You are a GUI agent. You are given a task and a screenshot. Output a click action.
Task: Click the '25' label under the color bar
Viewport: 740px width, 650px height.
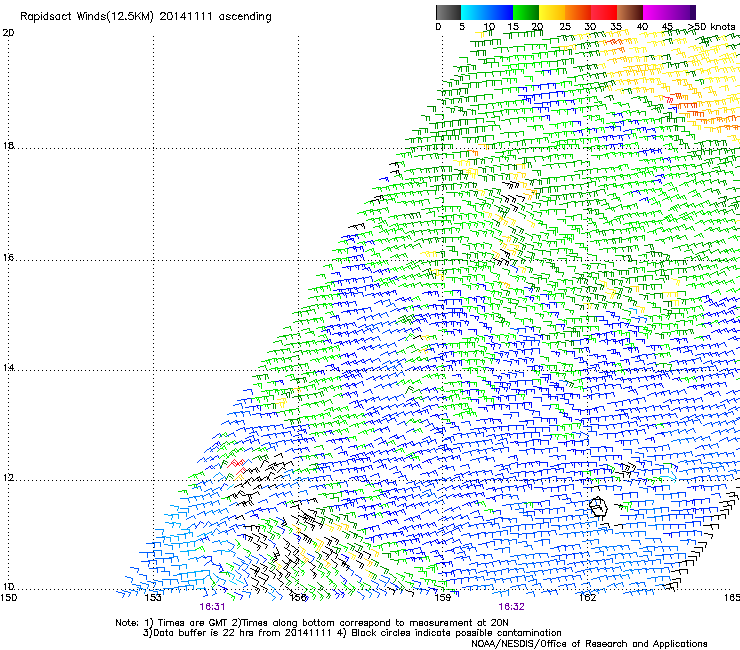(x=564, y=27)
